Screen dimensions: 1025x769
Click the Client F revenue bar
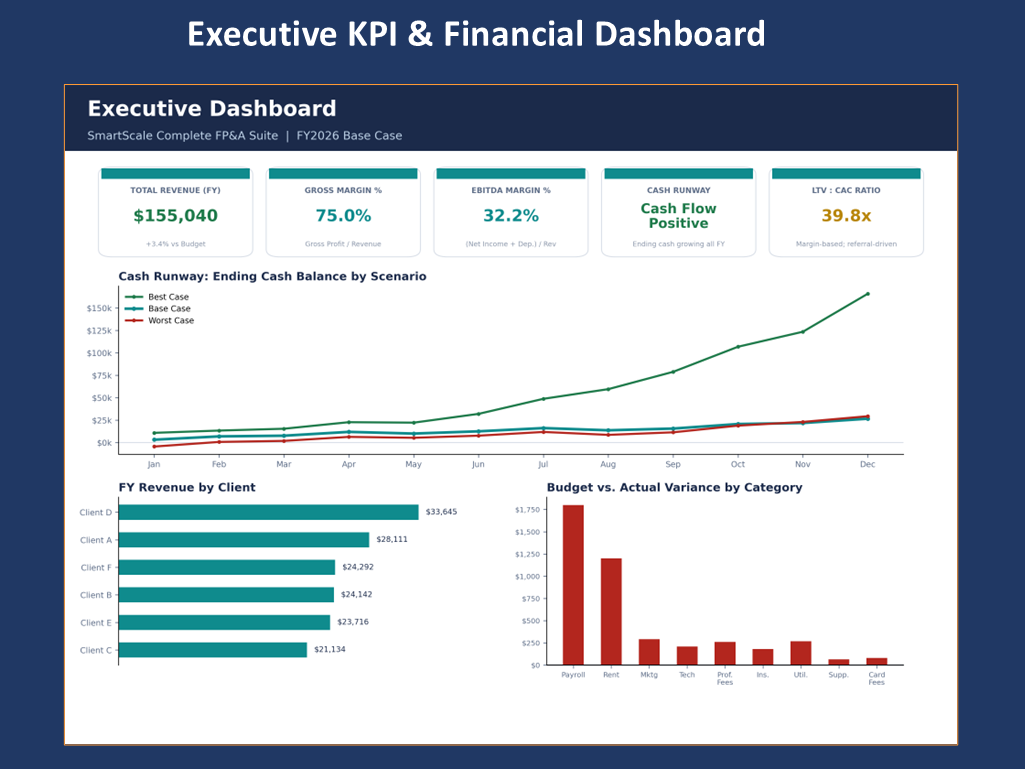(227, 567)
